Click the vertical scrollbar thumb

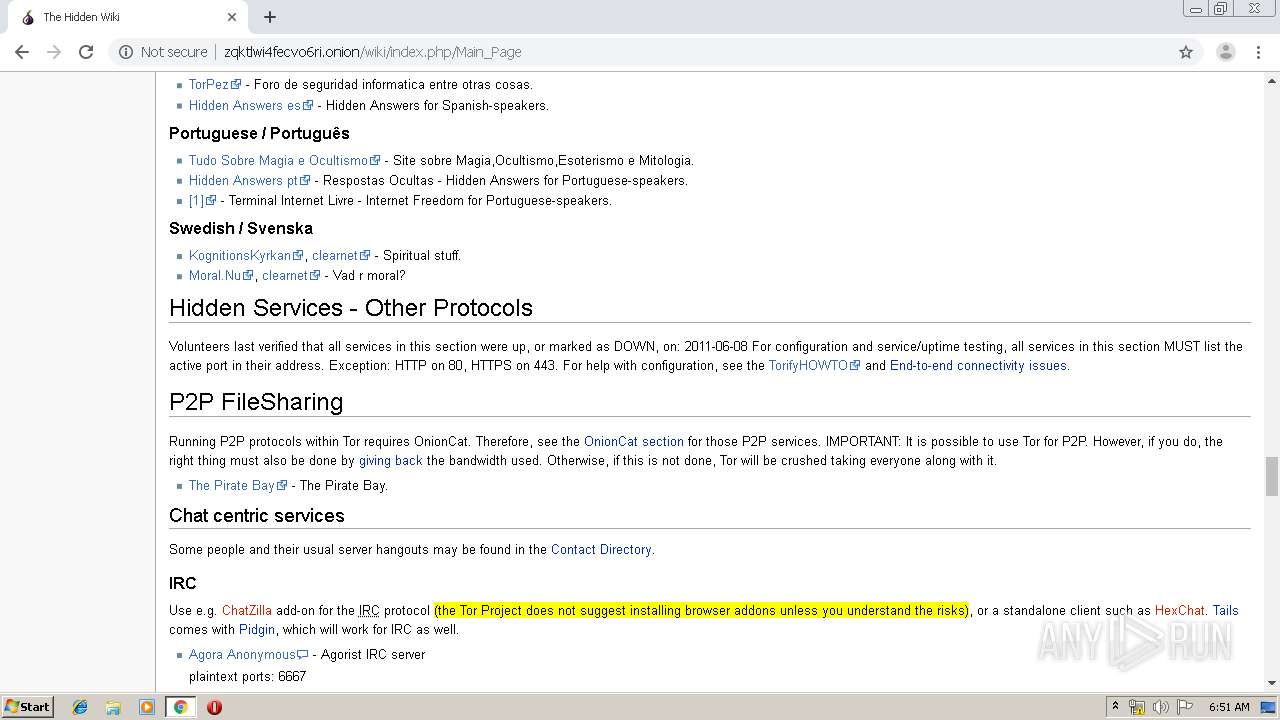tap(1271, 476)
